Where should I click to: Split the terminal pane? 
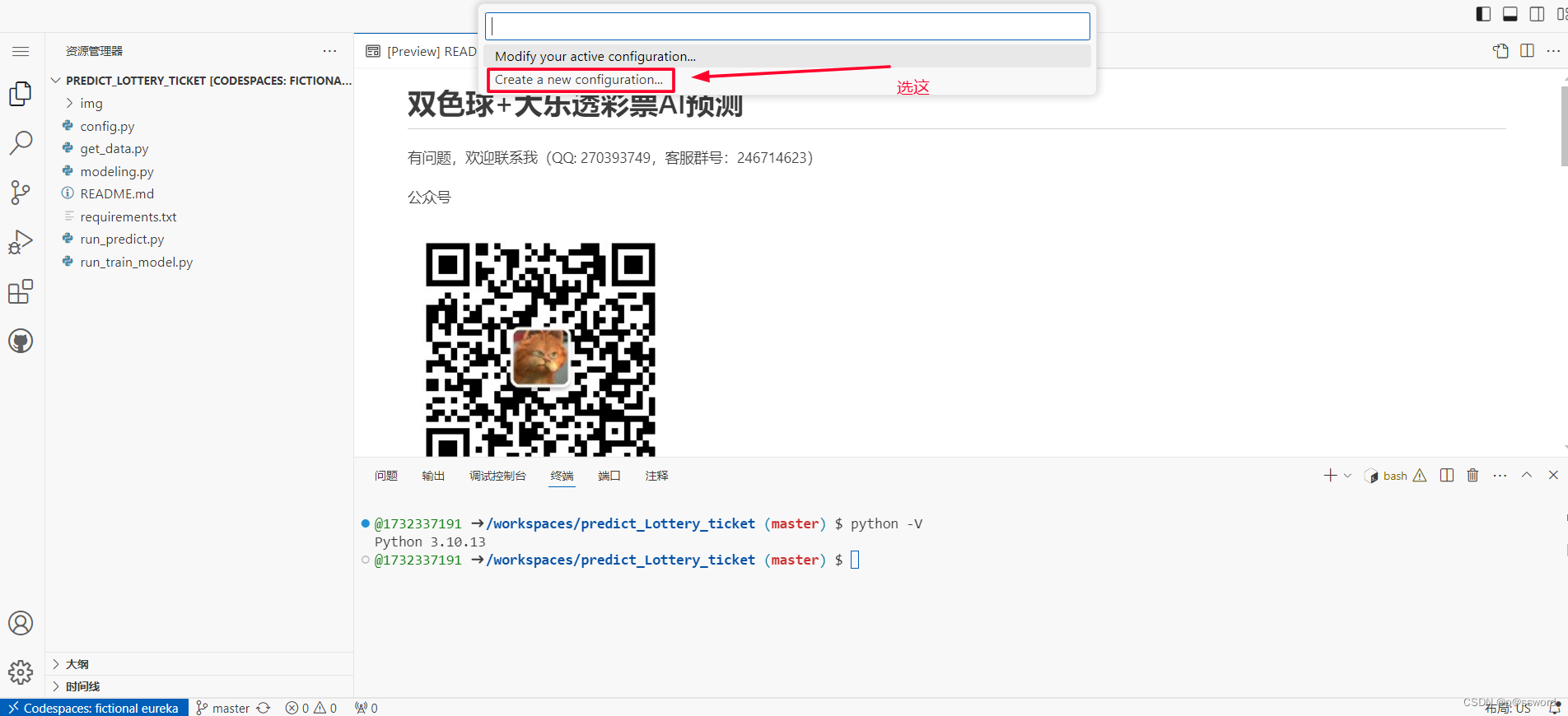(x=1446, y=476)
